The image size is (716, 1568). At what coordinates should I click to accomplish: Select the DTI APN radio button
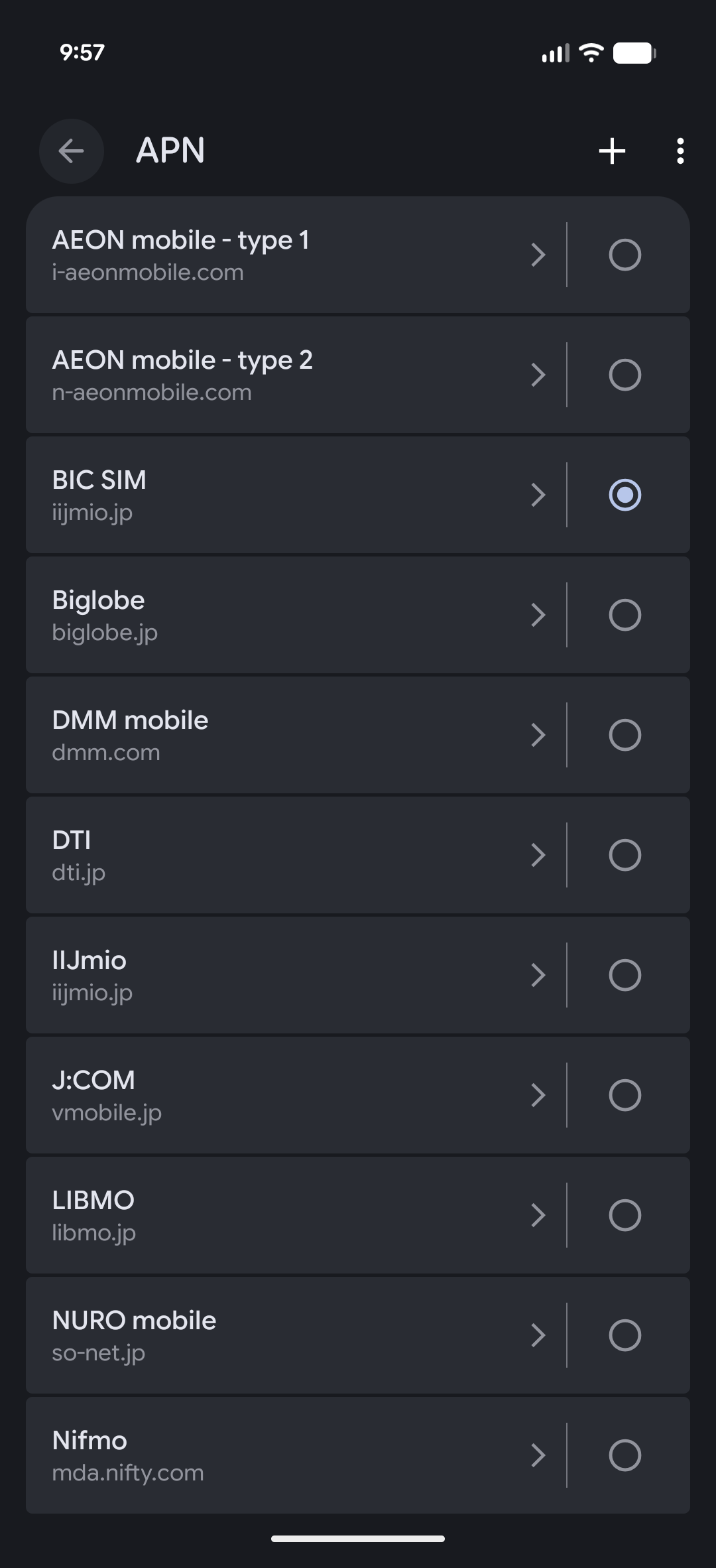pos(625,855)
